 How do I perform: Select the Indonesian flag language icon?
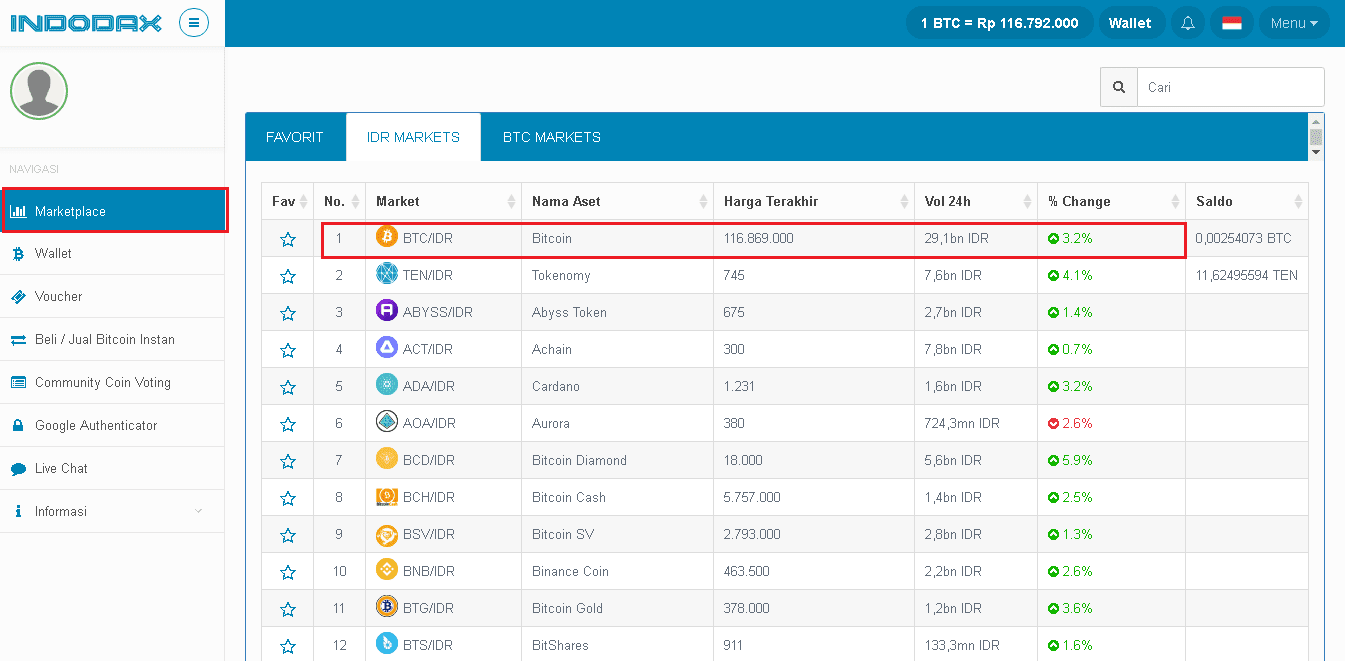pos(1232,23)
